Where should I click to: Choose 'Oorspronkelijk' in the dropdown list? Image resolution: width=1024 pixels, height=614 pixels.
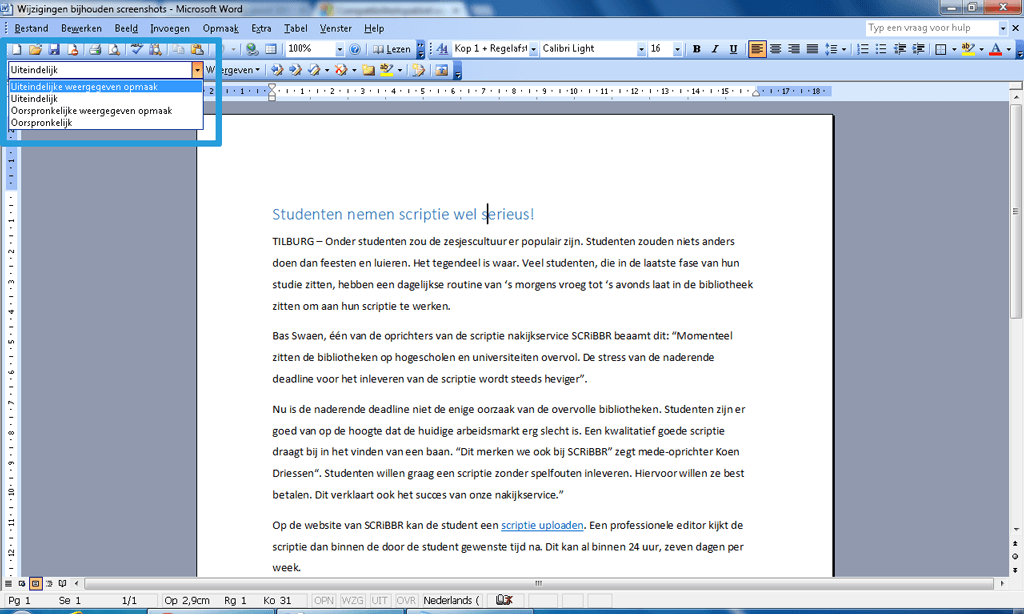pos(106,123)
